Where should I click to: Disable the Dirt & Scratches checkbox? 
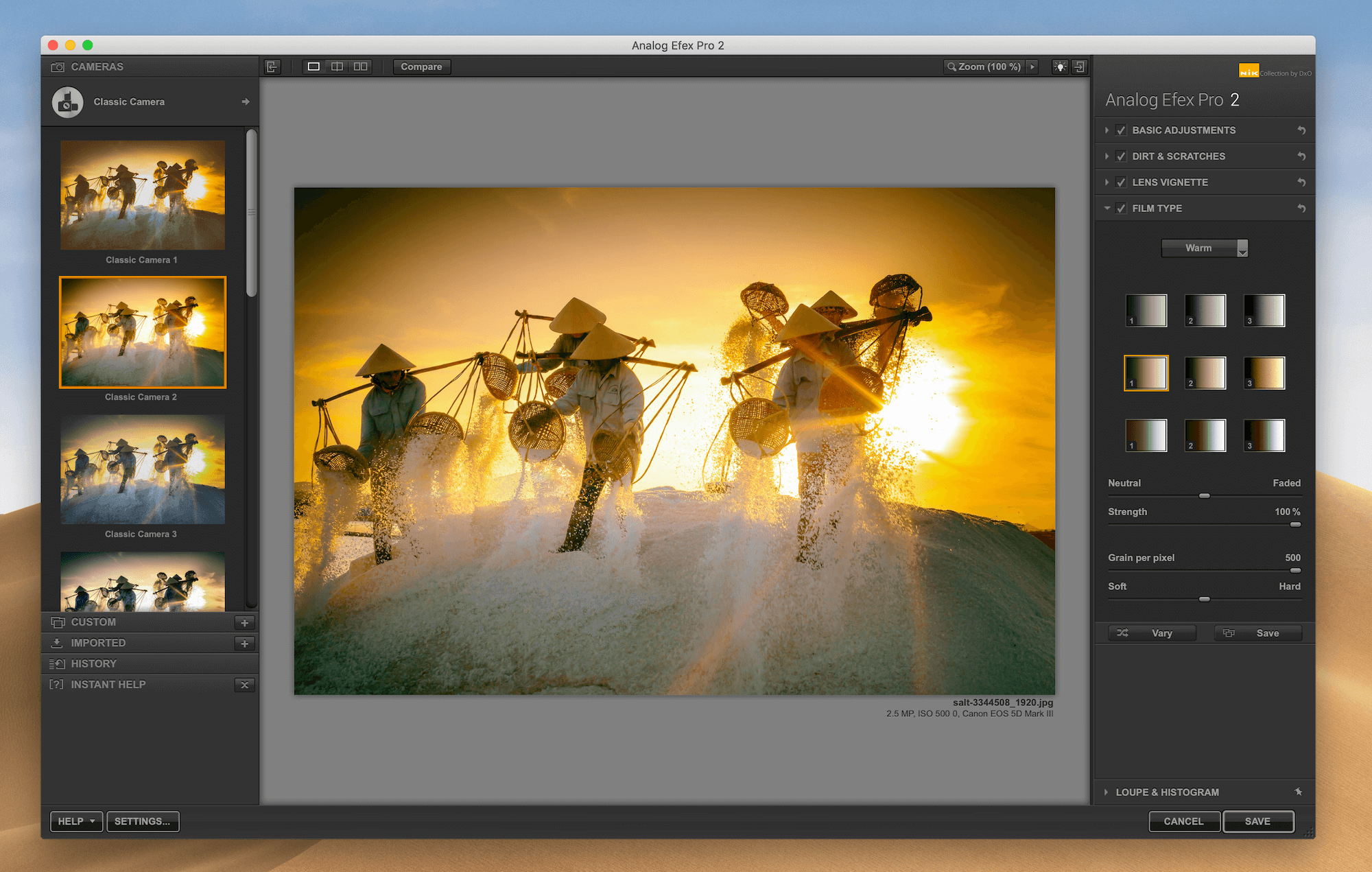coord(1121,156)
